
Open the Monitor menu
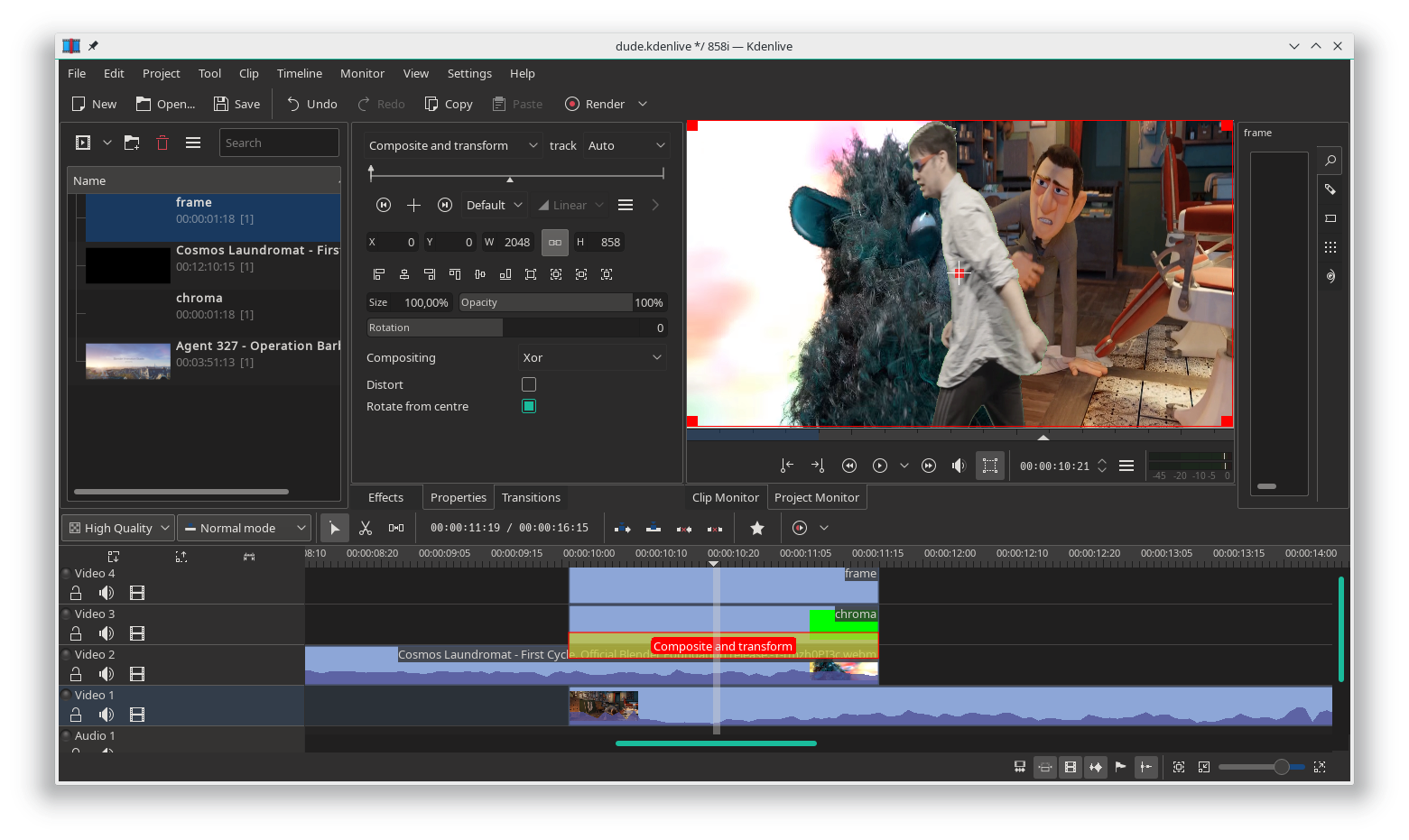(x=362, y=73)
